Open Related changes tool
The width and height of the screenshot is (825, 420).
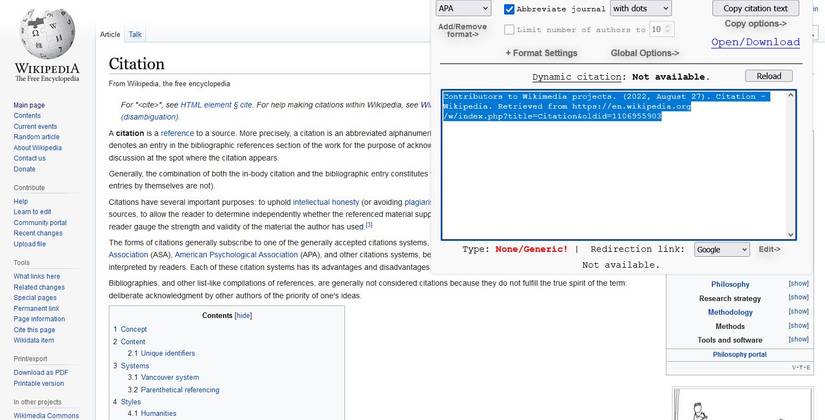pos(39,287)
